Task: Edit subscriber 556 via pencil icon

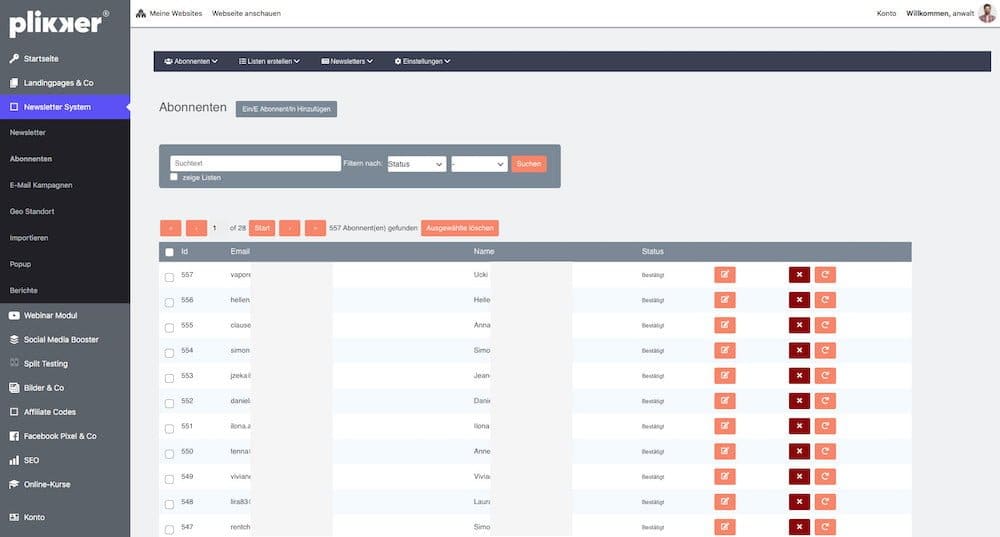Action: 724,300
